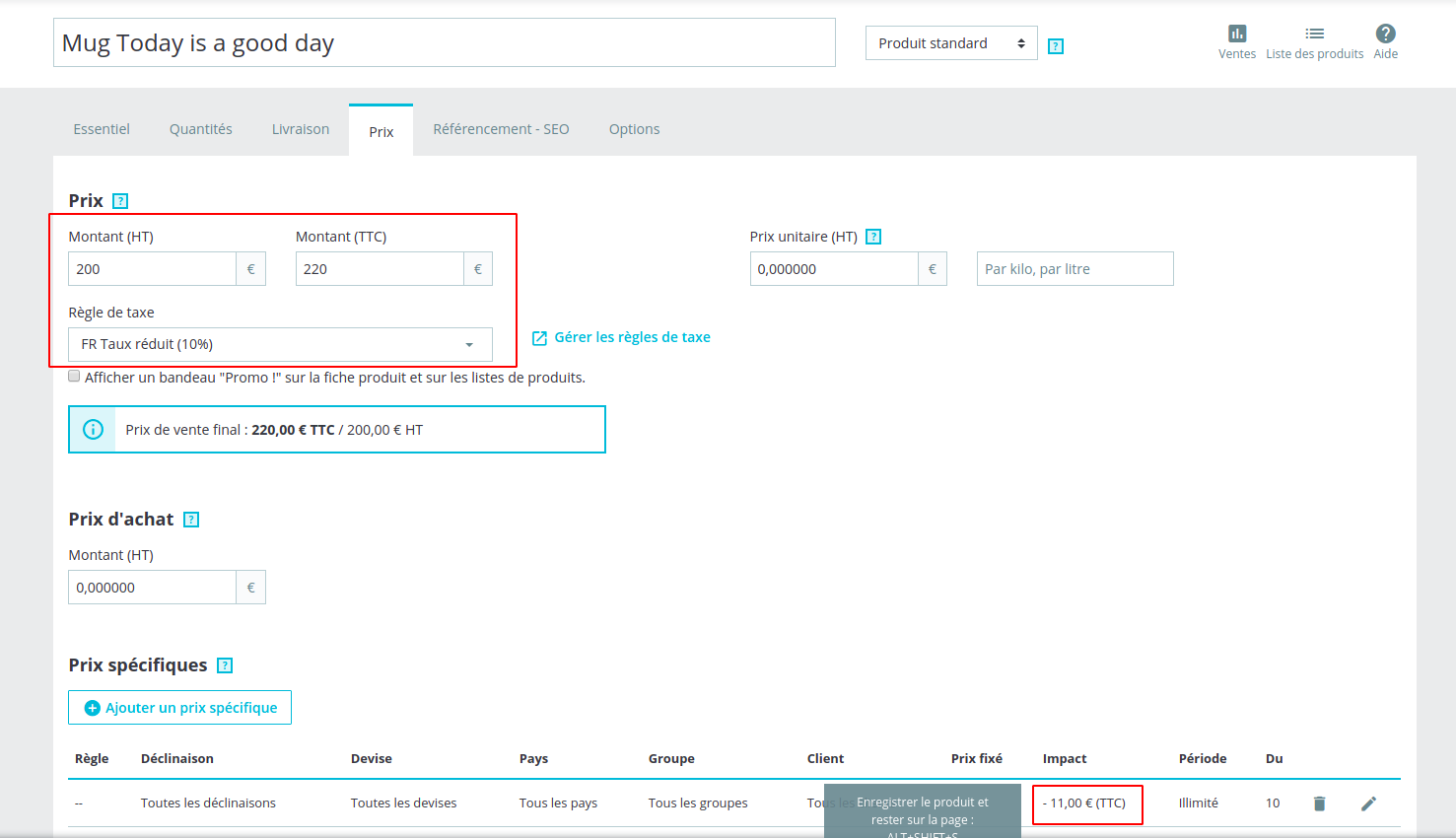Edit the specific price row

coord(1368,803)
